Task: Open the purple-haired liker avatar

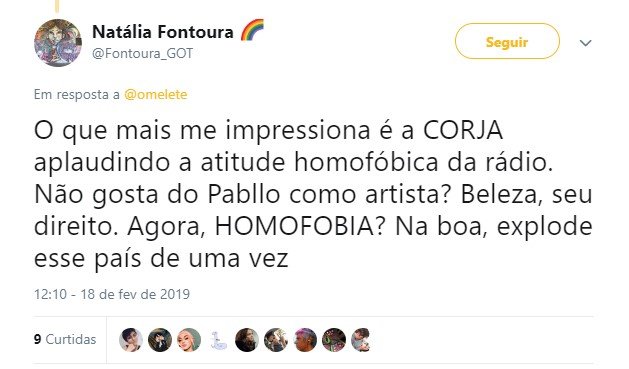Action: (305, 340)
